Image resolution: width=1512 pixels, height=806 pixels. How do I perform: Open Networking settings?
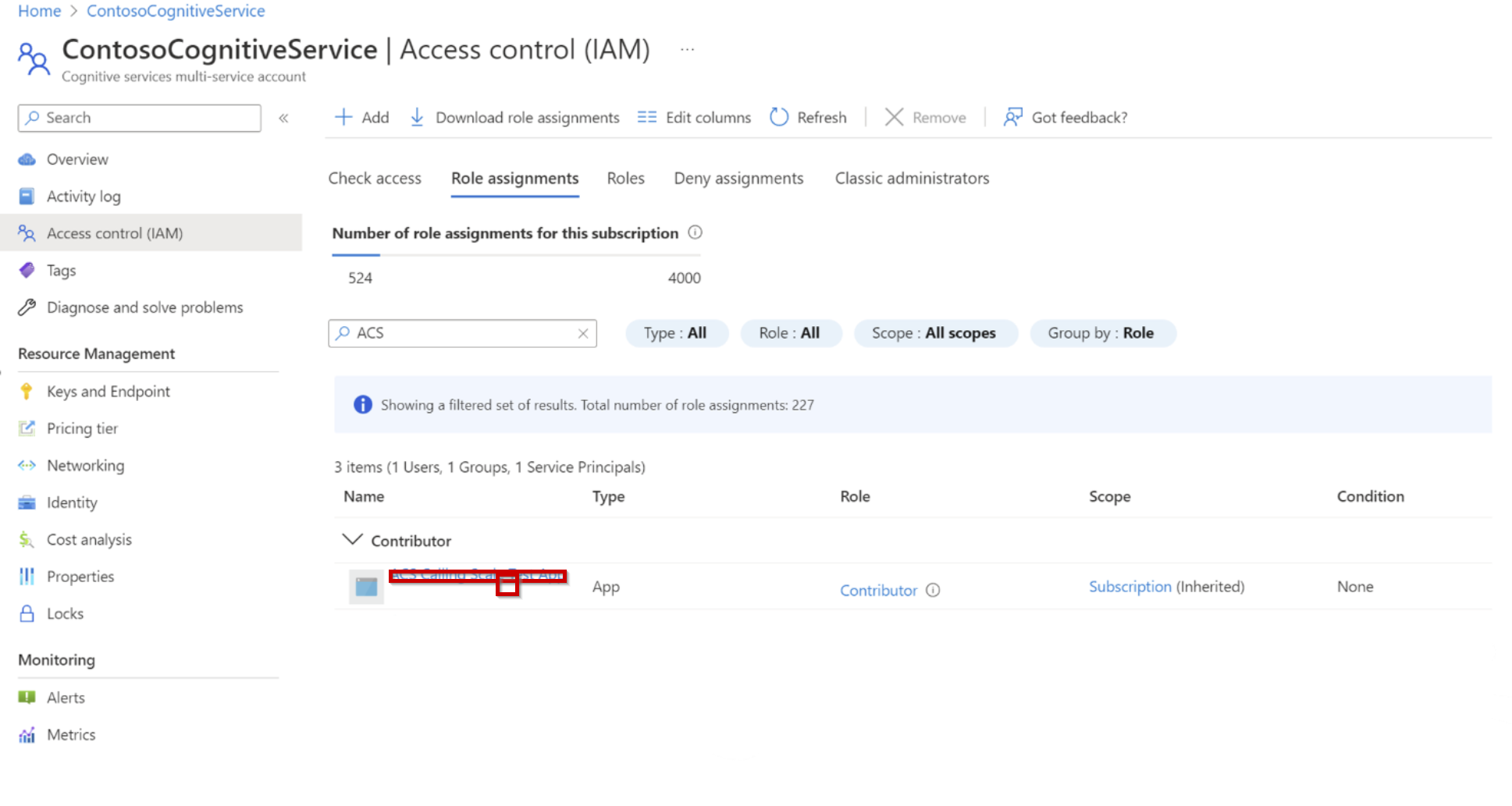point(85,465)
